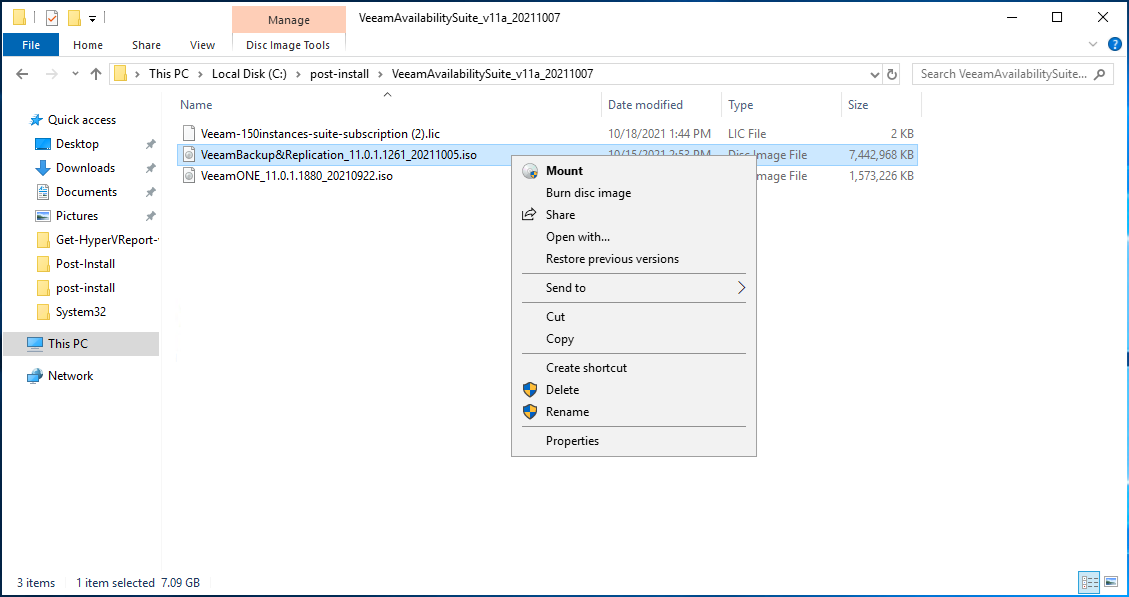Switch to Details view in status bar
Image resolution: width=1129 pixels, height=597 pixels.
[x=1089, y=582]
